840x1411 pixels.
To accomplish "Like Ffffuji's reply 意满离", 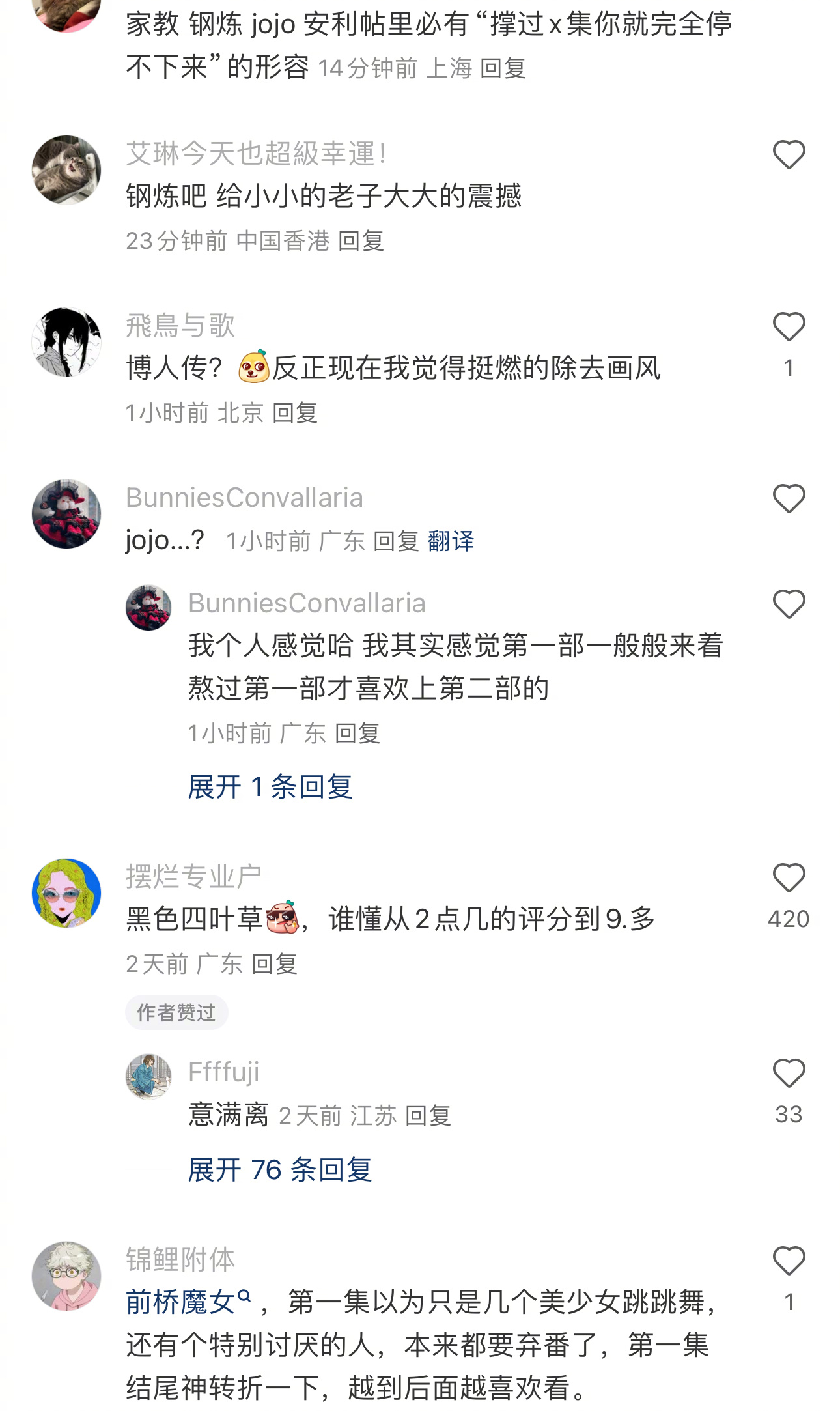I will coord(789,1074).
